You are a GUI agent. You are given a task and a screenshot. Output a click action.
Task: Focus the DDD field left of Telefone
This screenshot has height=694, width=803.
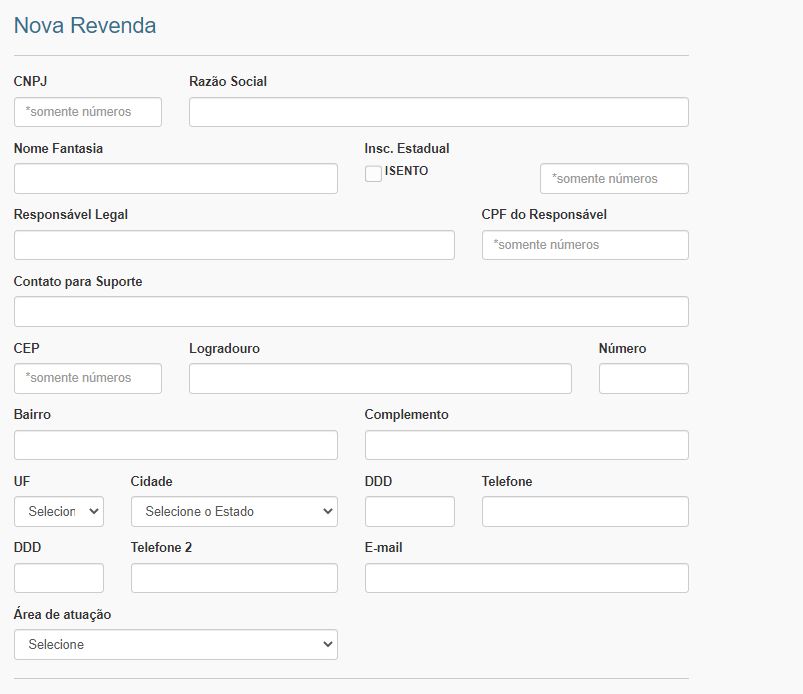tap(409, 511)
